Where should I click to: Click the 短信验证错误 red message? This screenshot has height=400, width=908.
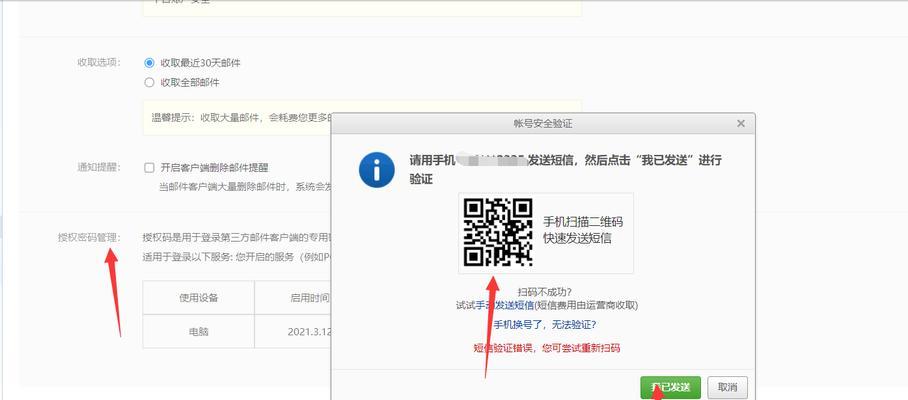547,348
